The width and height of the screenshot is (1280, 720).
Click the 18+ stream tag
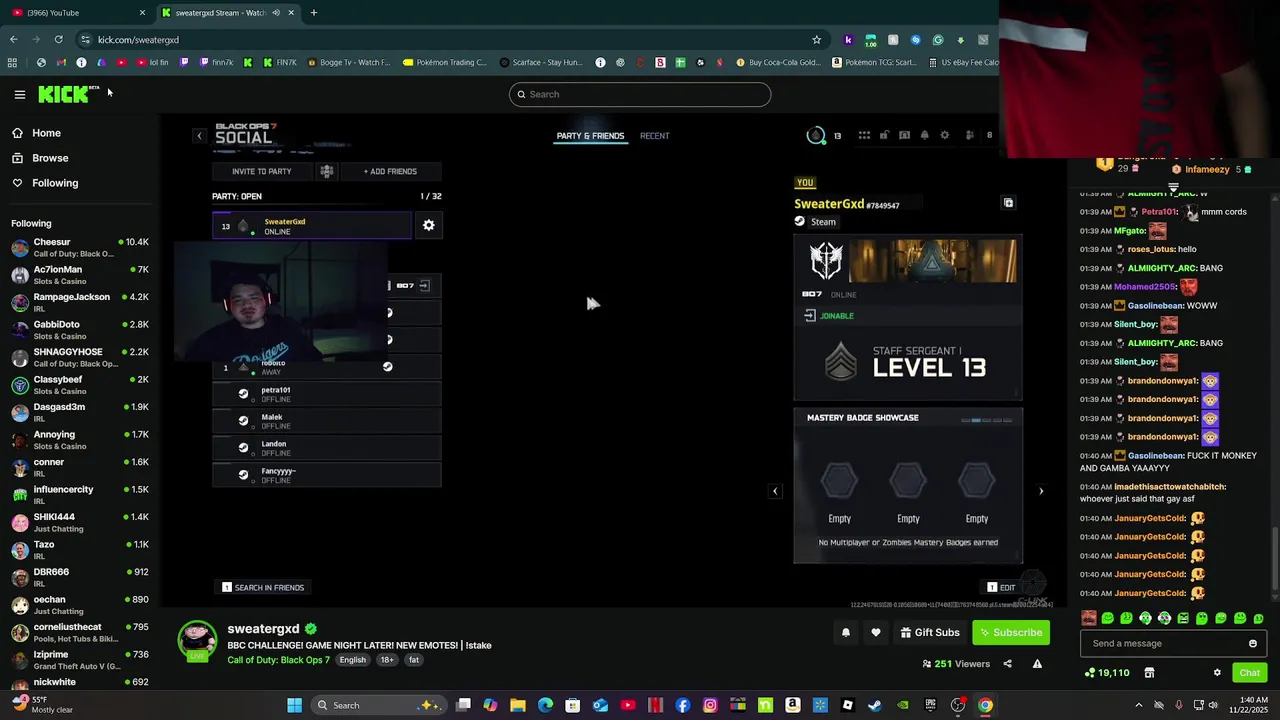(387, 660)
